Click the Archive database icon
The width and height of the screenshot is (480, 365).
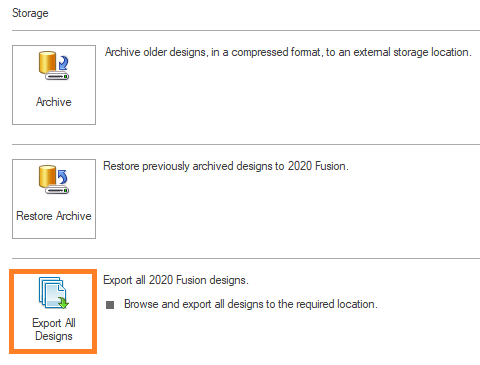pos(54,66)
